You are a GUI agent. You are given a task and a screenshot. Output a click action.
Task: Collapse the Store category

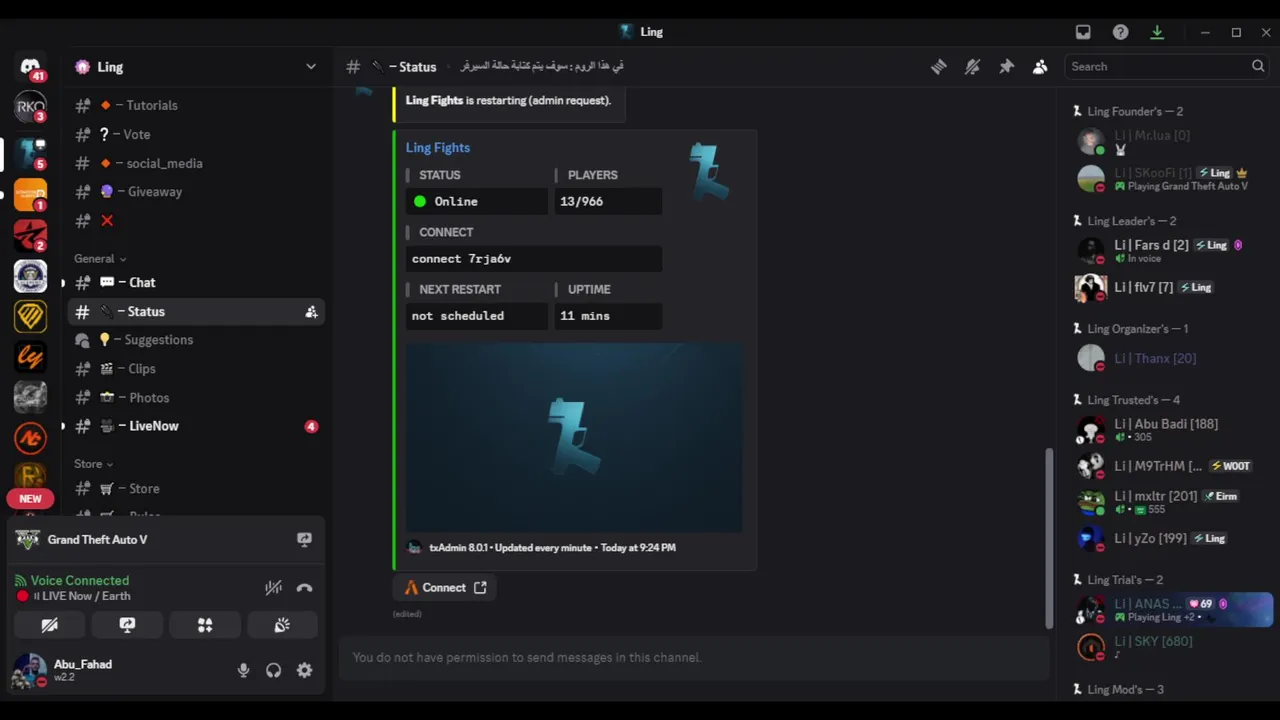click(x=93, y=464)
